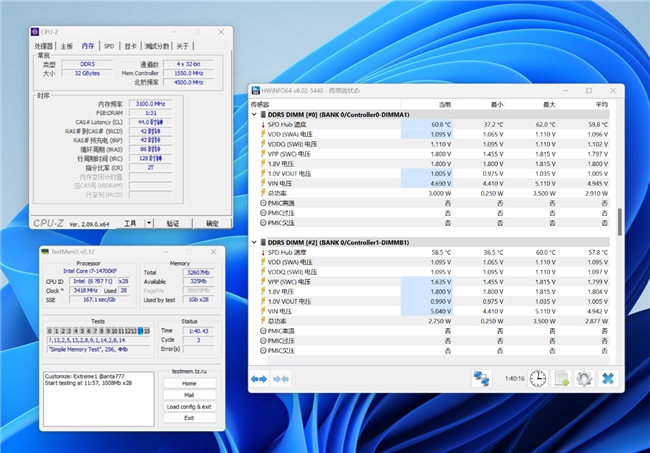Collapse the DDR5 DIMM [#2] sensor group
Image resolution: width=650 pixels, height=453 pixels.
point(253,242)
